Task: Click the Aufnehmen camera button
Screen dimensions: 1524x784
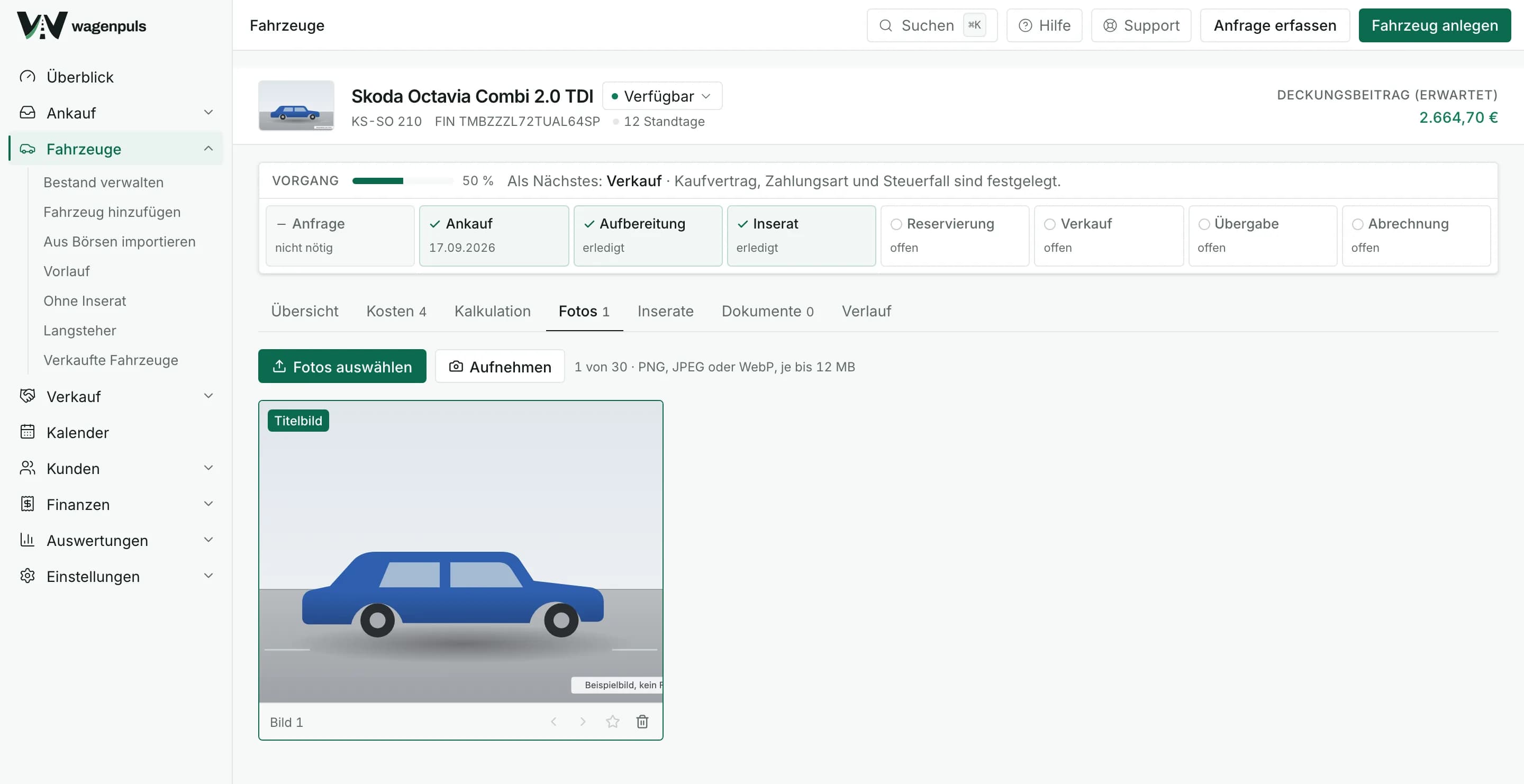Action: pos(500,366)
